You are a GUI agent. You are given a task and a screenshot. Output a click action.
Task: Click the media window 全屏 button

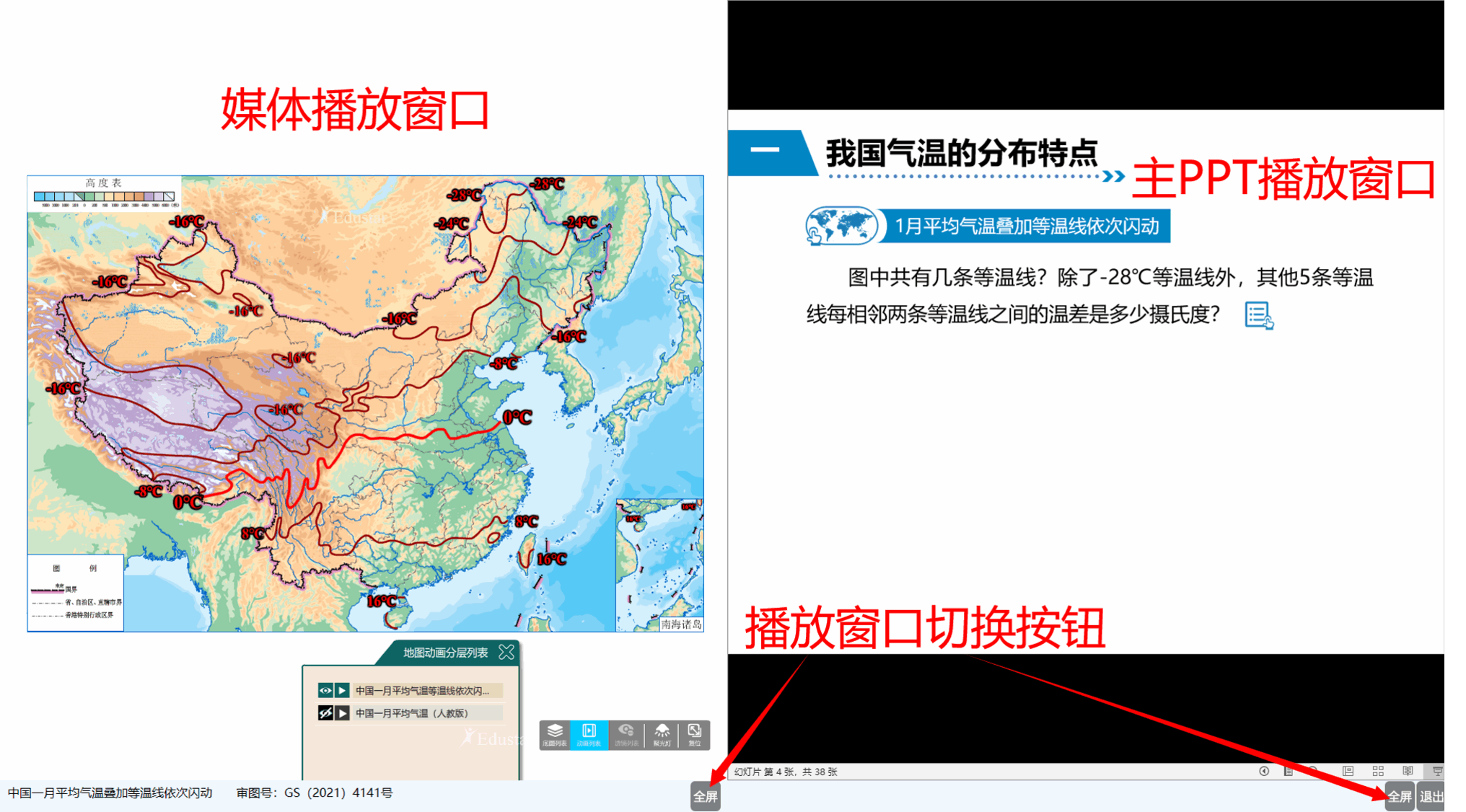click(705, 797)
